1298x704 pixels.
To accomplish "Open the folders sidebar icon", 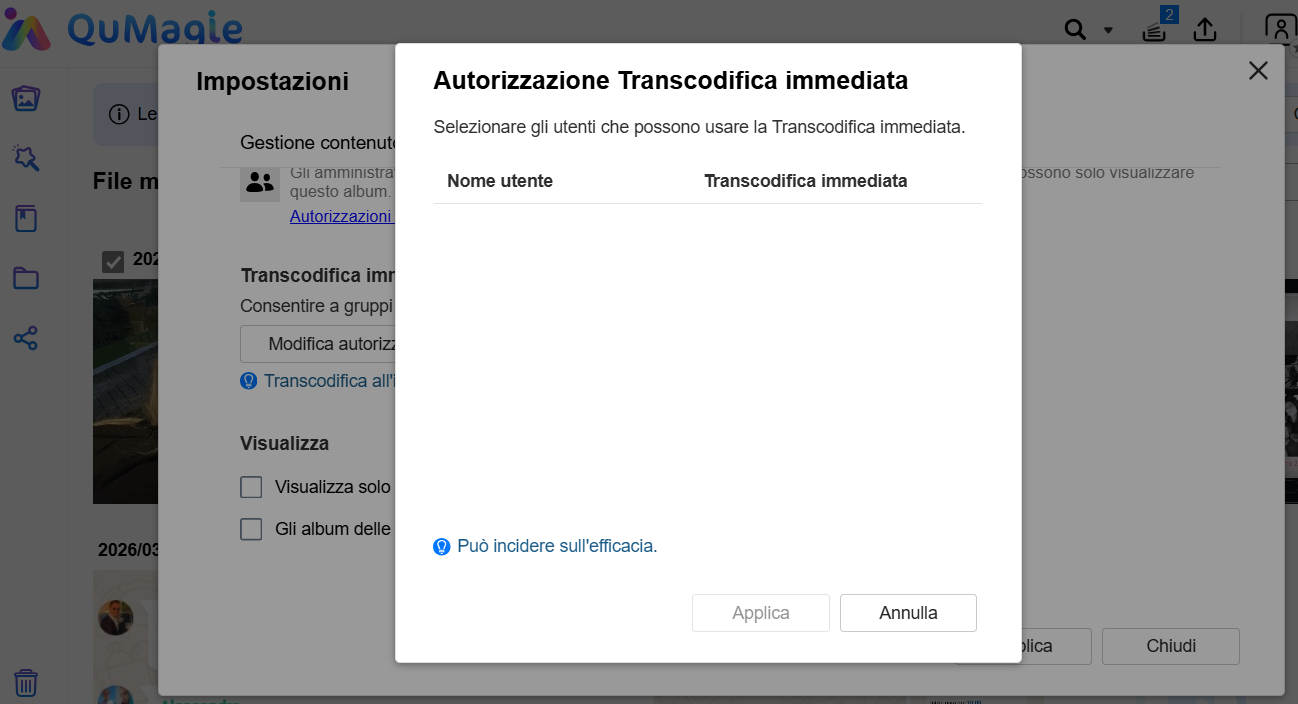I will click(26, 278).
